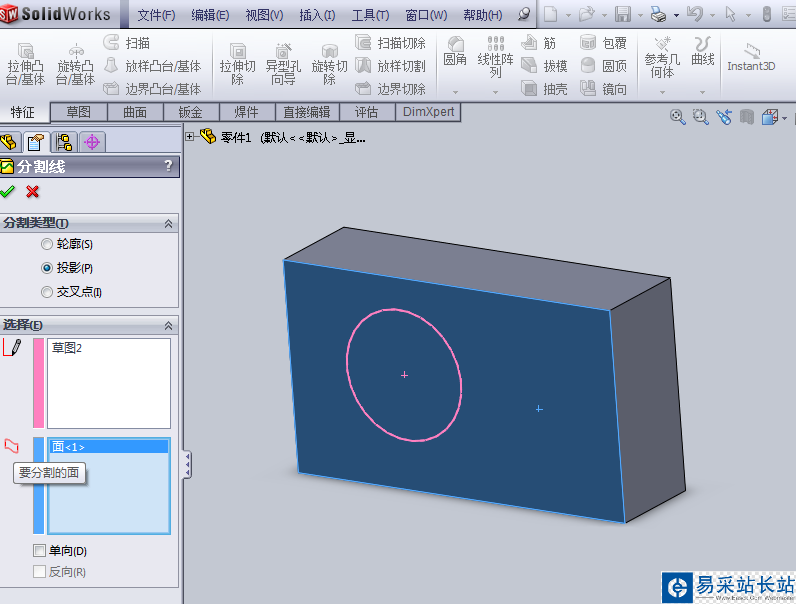
Task: Click Zoom to Fit magnifier icon
Action: (x=677, y=117)
